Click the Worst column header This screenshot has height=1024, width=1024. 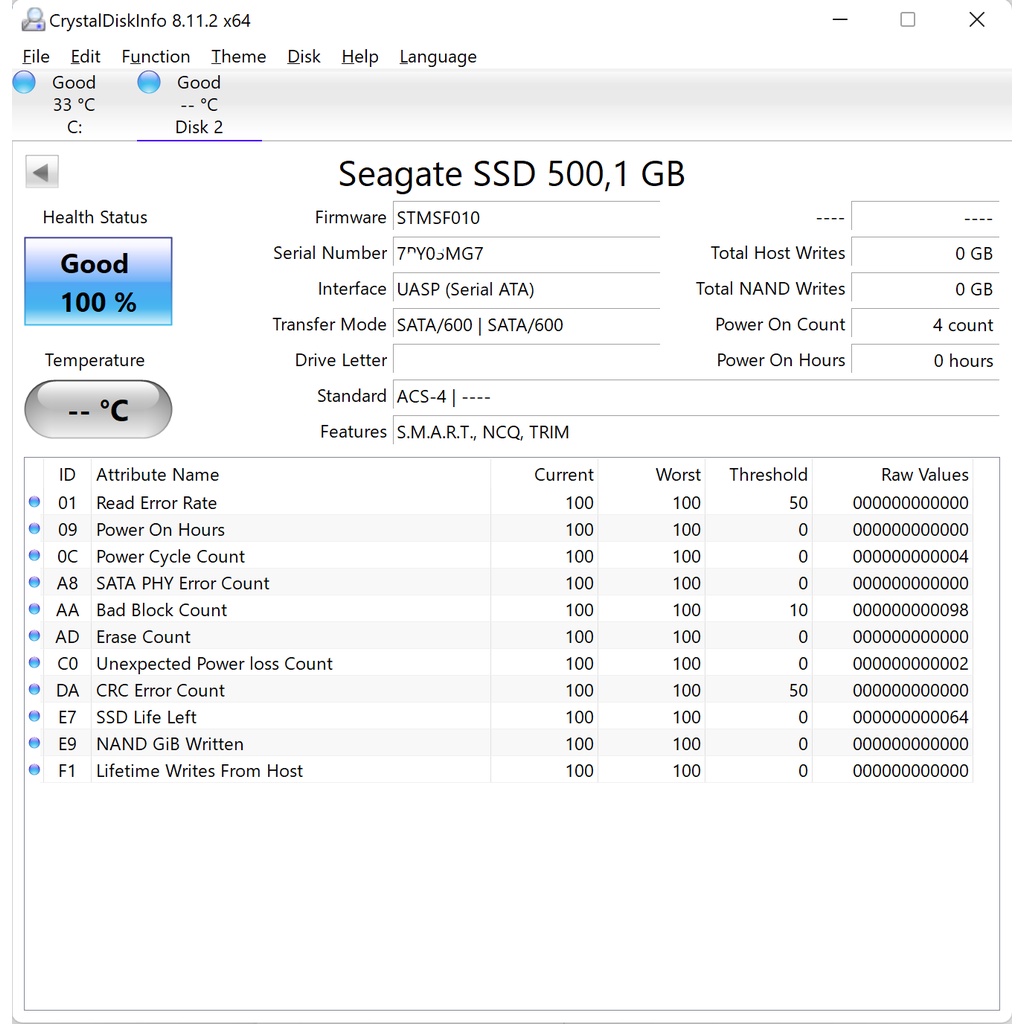(651, 475)
